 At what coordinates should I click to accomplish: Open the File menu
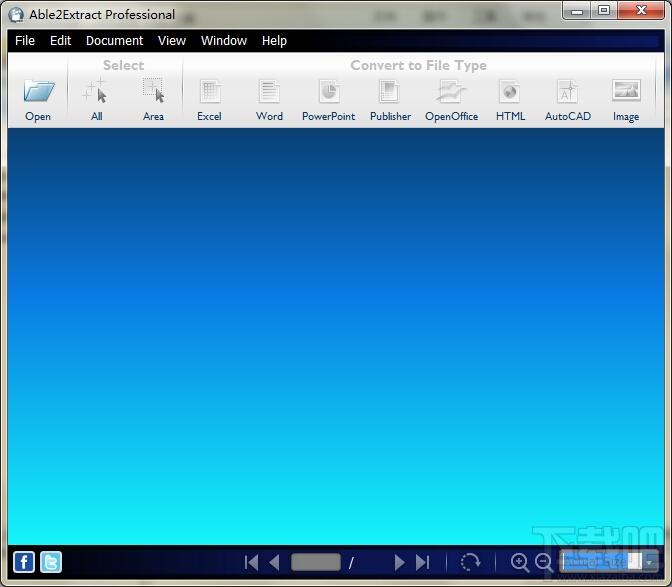pos(25,41)
